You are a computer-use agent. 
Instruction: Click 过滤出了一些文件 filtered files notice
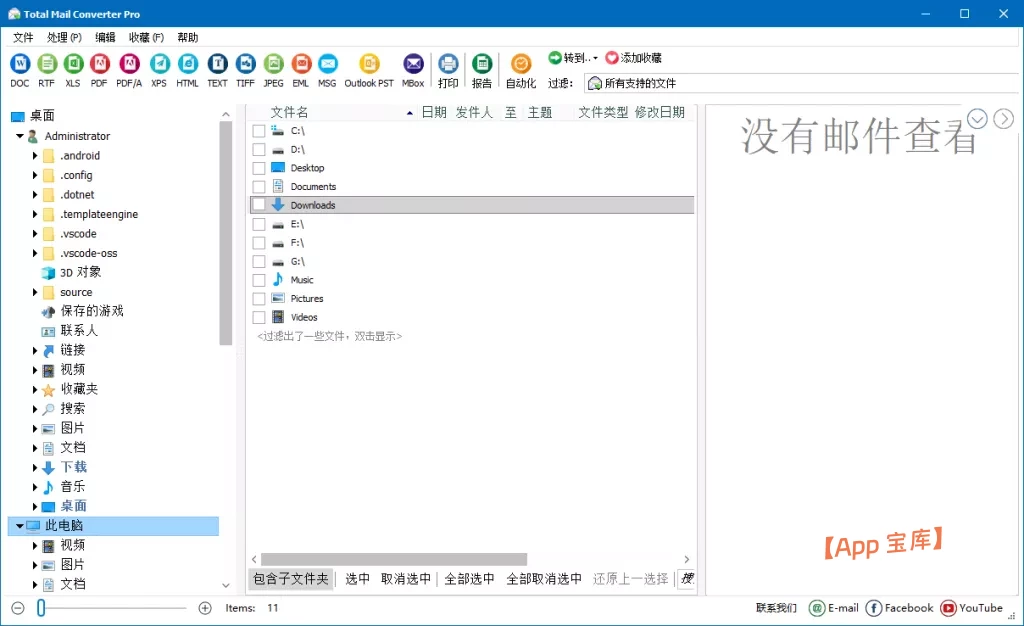pyautogui.click(x=329, y=337)
